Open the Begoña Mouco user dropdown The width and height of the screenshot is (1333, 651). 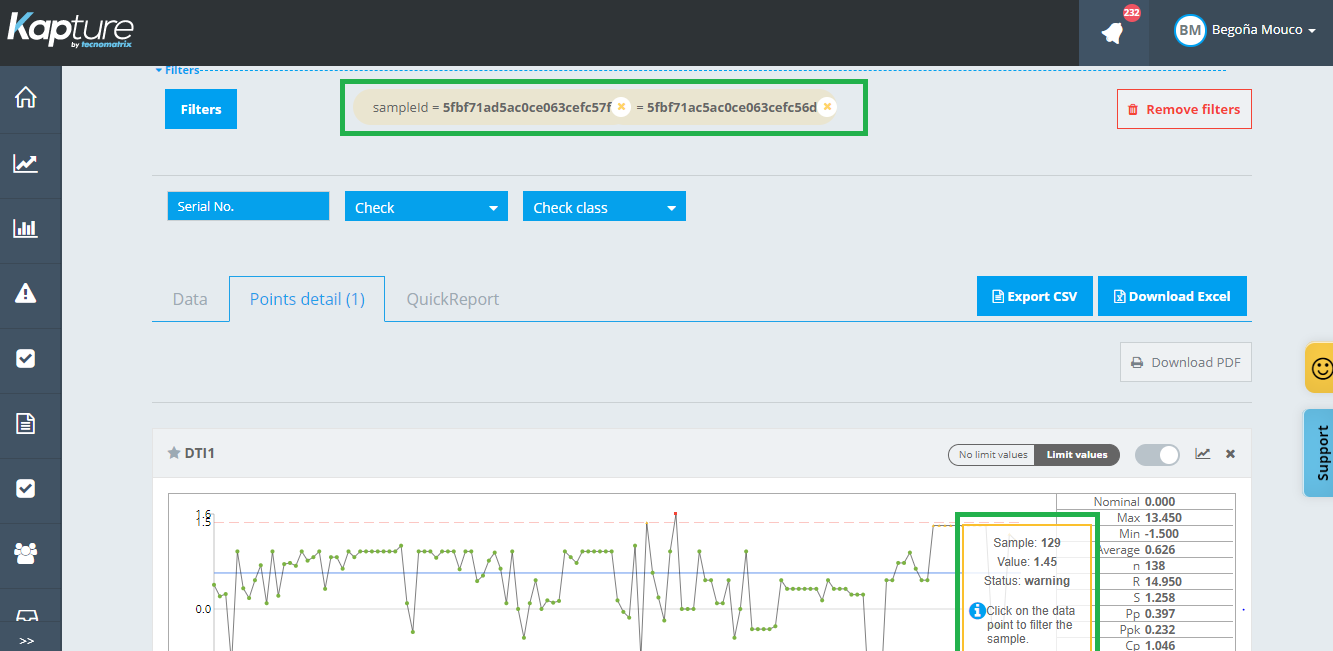[1264, 30]
